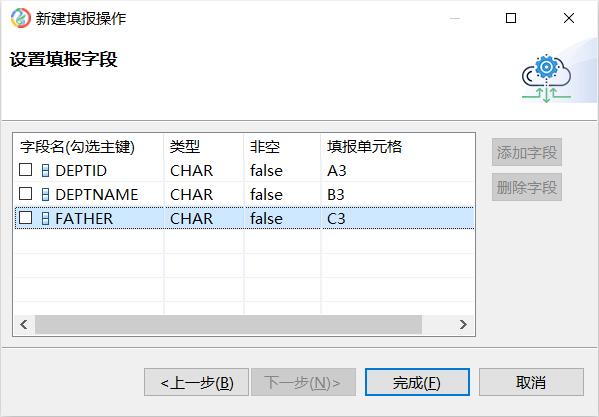Check DEPTNAME as primary key
The image size is (599, 417).
(x=26, y=194)
